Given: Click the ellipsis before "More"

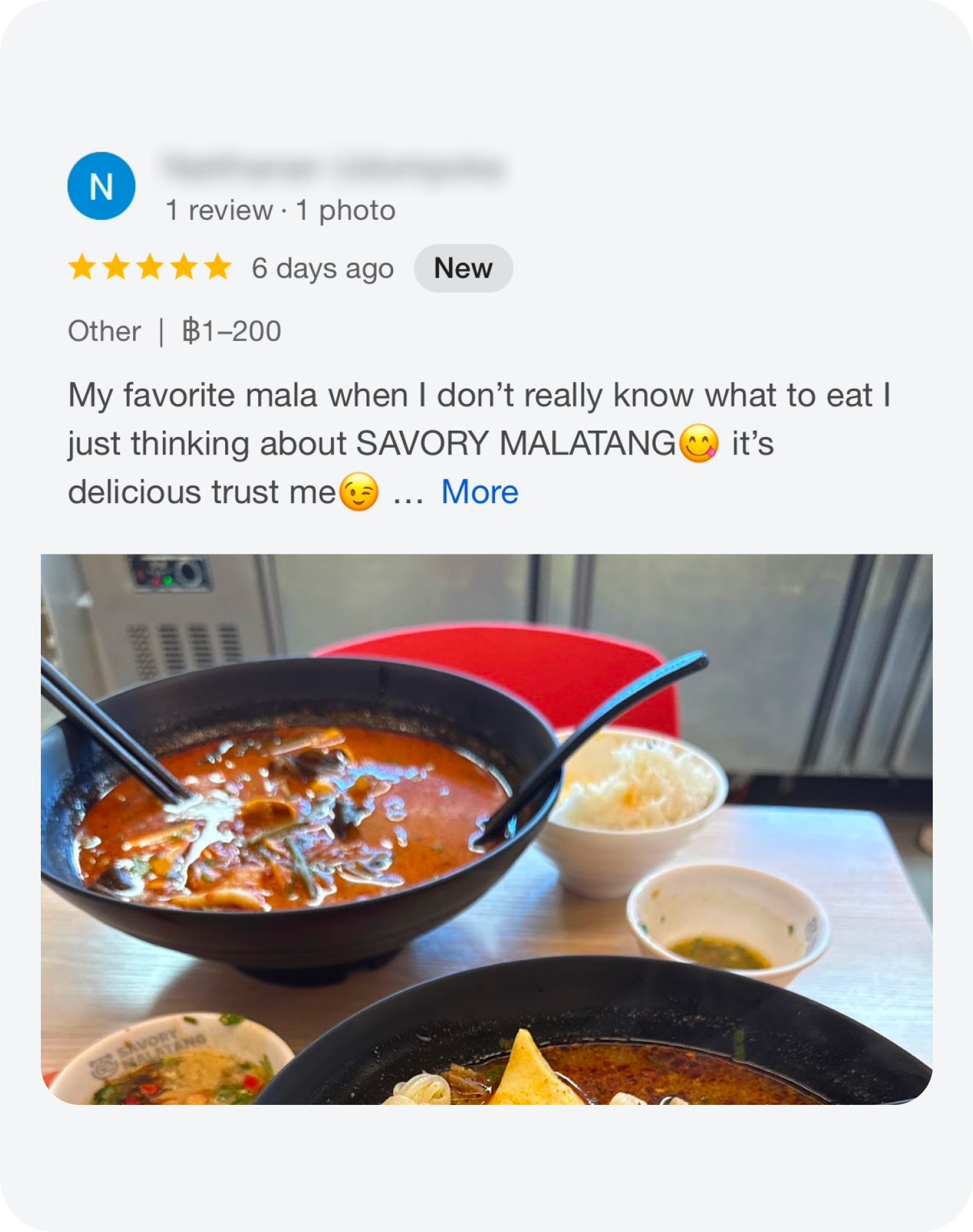Looking at the screenshot, I should 408,493.
